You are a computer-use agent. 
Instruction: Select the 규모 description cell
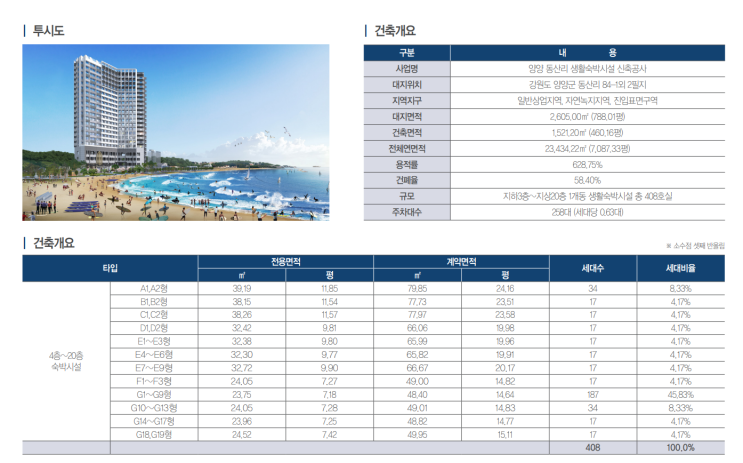click(x=588, y=196)
